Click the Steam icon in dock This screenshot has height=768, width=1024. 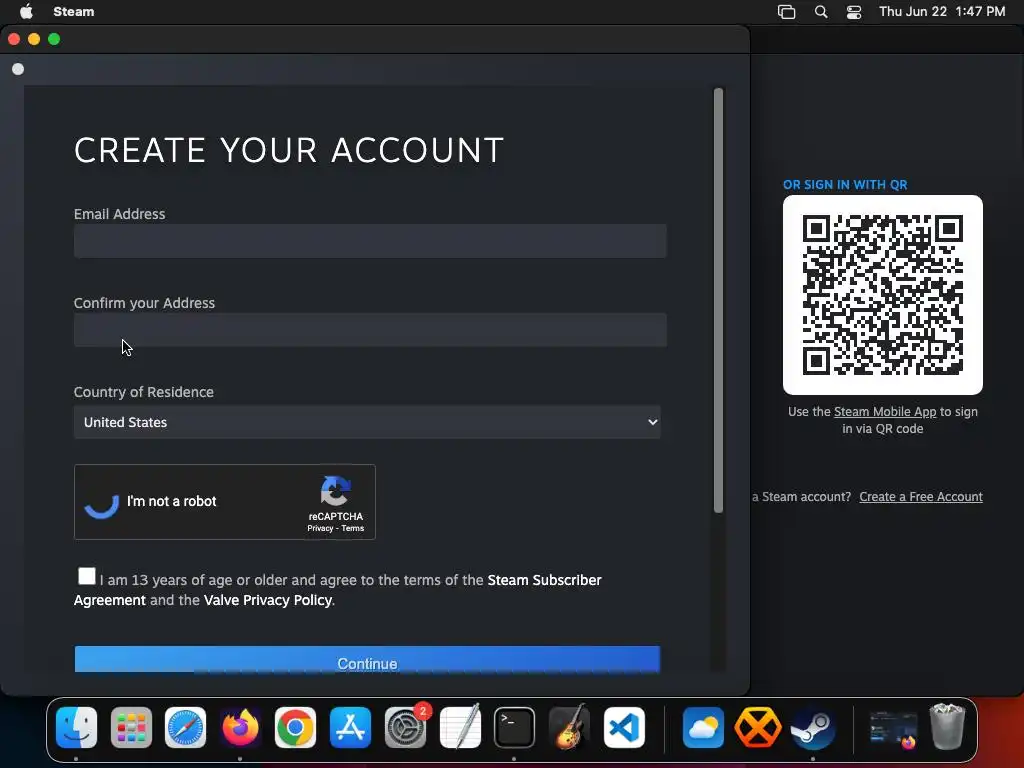pyautogui.click(x=812, y=728)
